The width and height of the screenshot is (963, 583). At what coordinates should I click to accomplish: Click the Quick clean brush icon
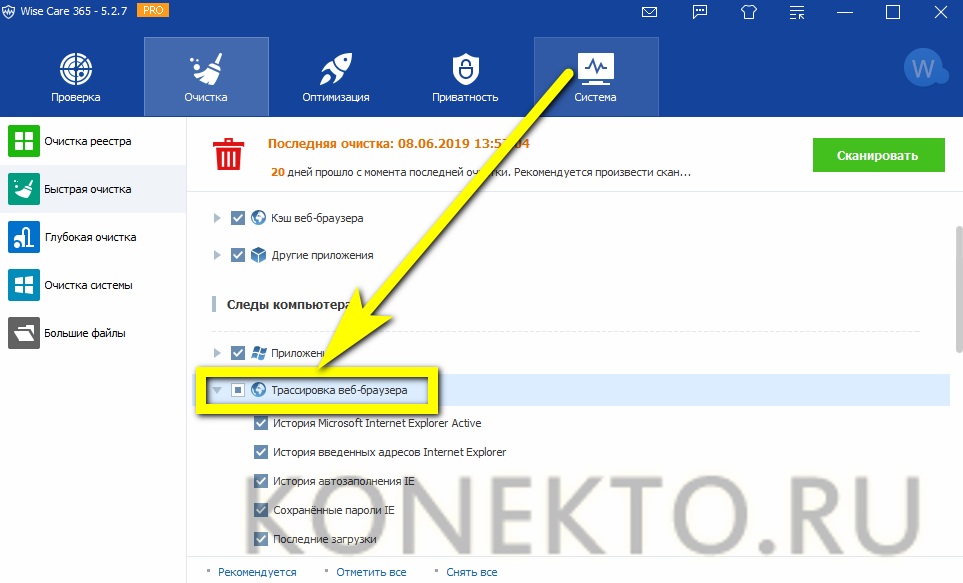(x=24, y=189)
